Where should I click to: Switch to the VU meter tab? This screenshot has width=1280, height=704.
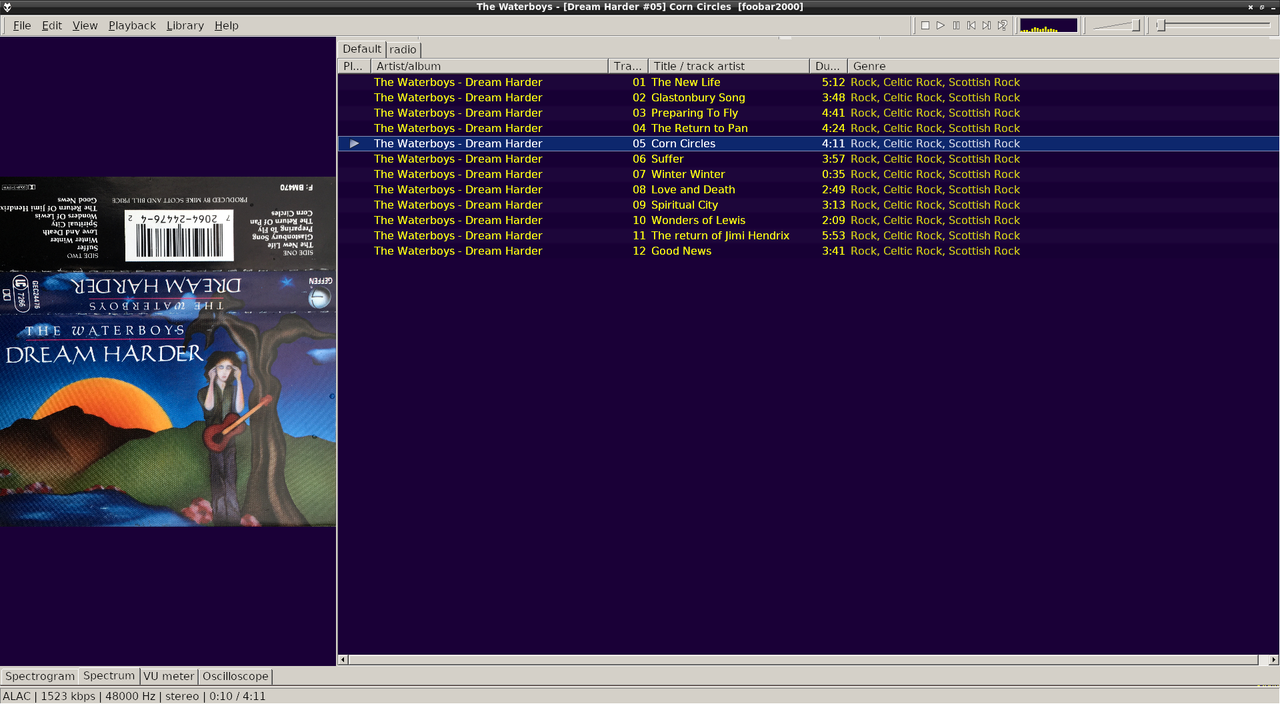pos(169,676)
